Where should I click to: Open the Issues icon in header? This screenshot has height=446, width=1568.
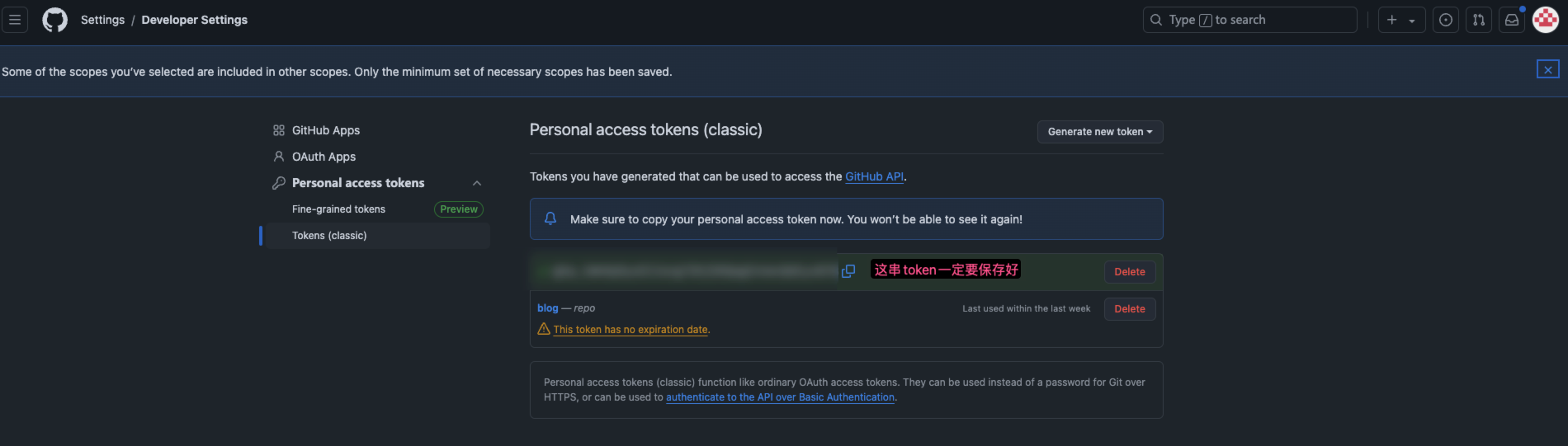[1446, 20]
